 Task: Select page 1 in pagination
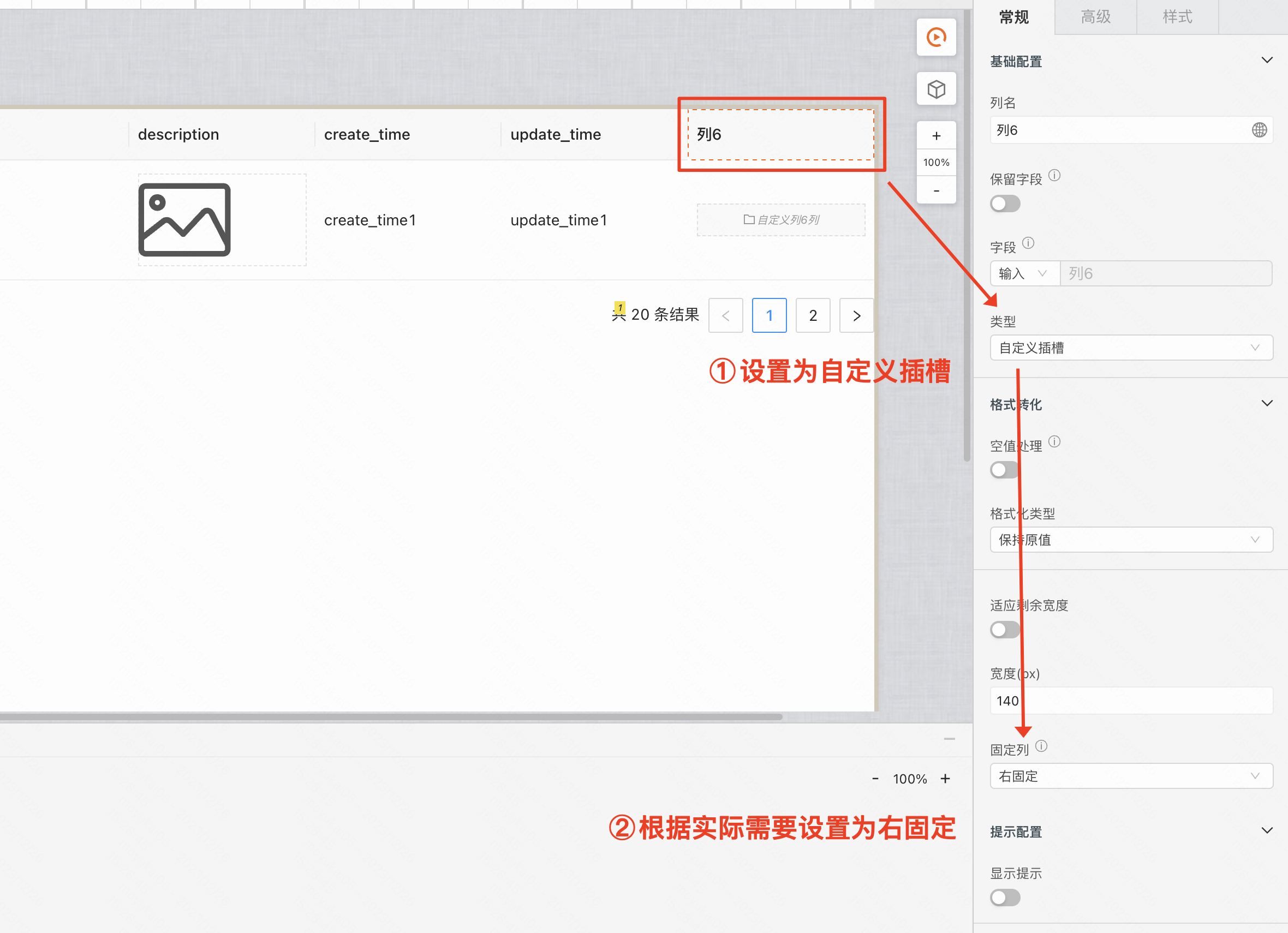pos(769,315)
